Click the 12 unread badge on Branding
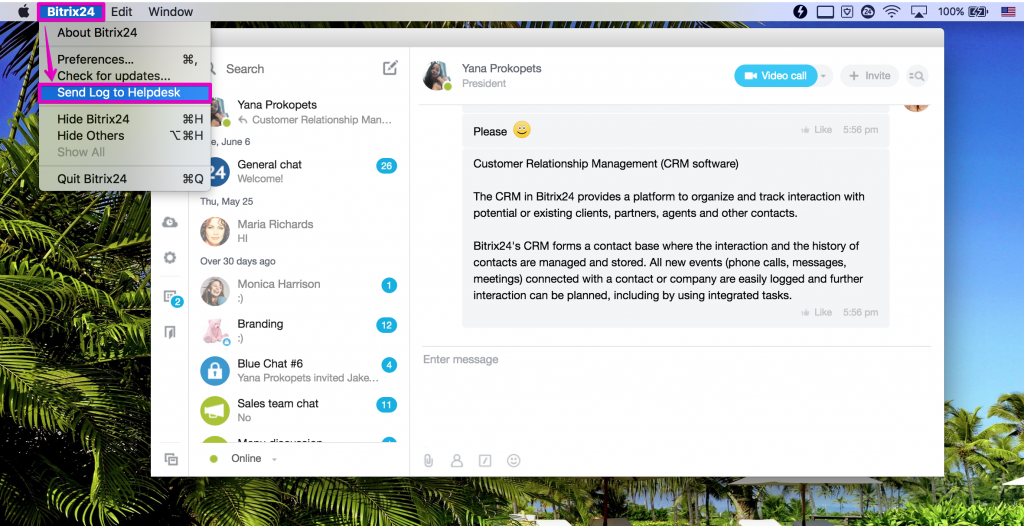This screenshot has width=1024, height=526. tap(387, 325)
